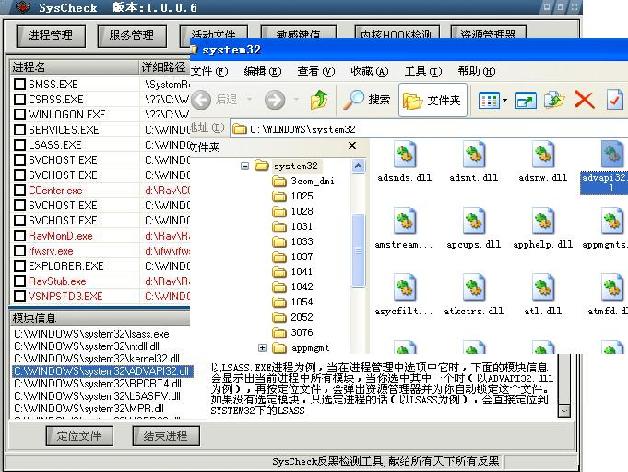Open the 文件(F) menu
Image resolution: width=628 pixels, height=472 pixels.
[209, 72]
